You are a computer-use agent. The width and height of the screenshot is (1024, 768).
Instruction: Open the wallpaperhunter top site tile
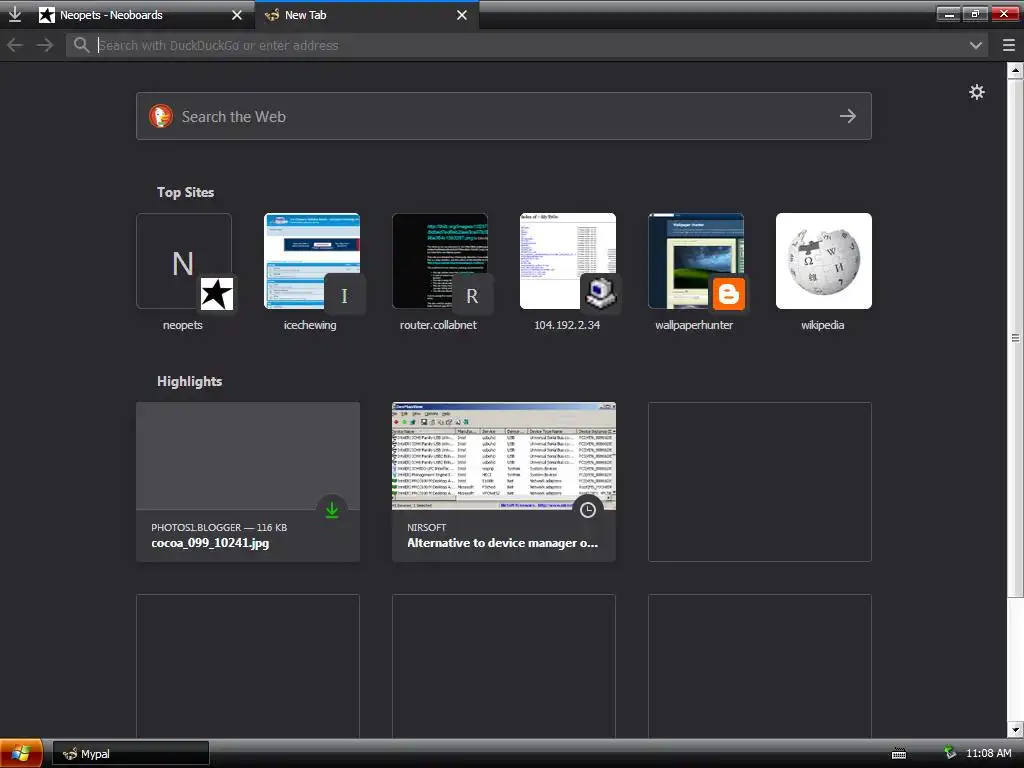(x=696, y=261)
